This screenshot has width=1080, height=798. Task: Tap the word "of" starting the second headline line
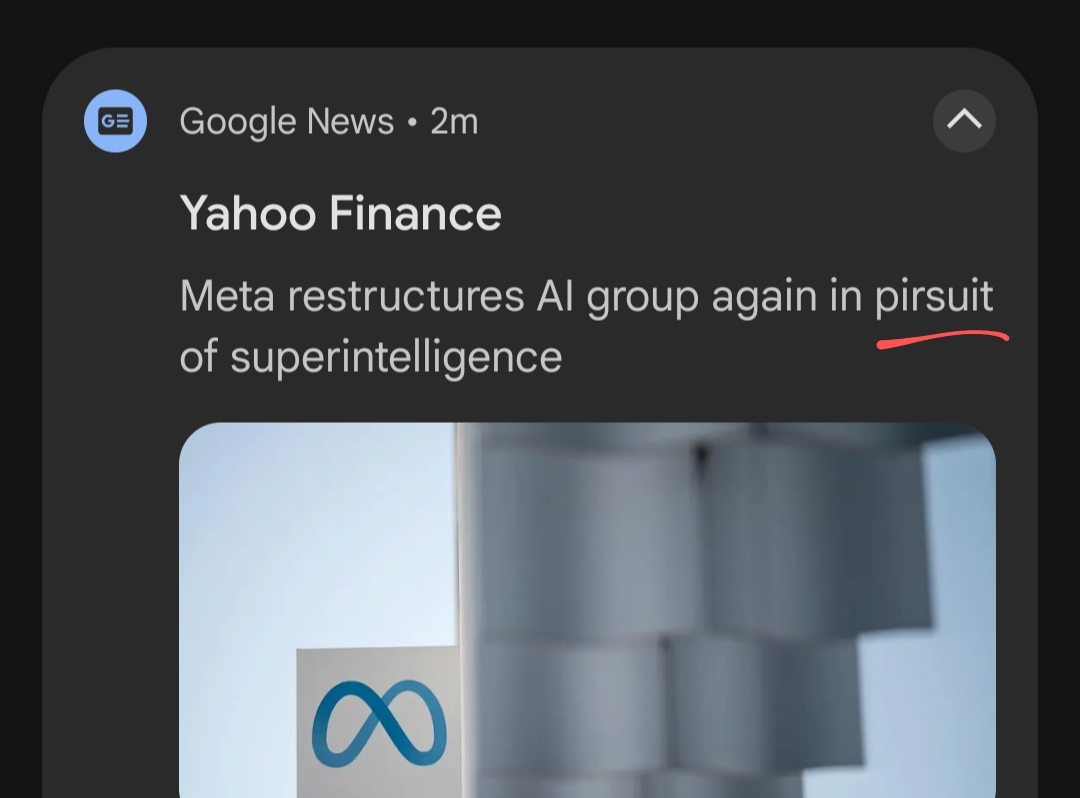click(x=198, y=357)
